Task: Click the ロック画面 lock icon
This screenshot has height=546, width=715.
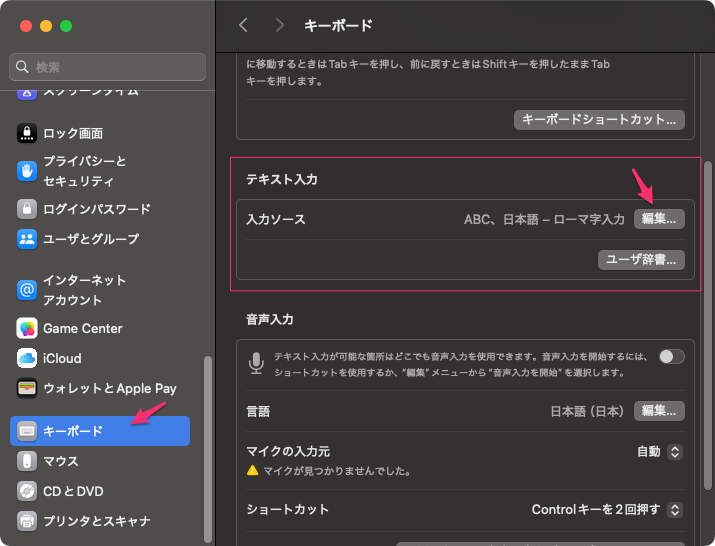Action: [x=27, y=133]
